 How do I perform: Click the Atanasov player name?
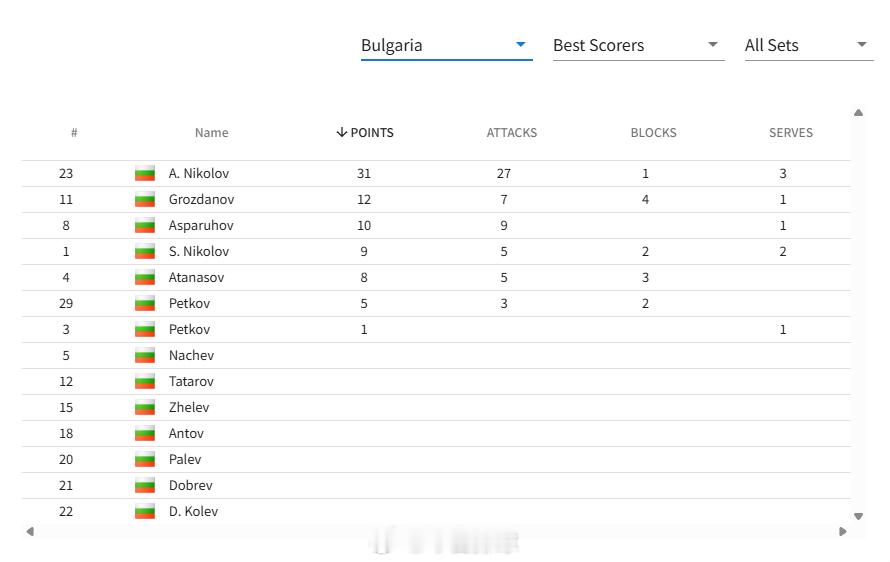point(196,278)
